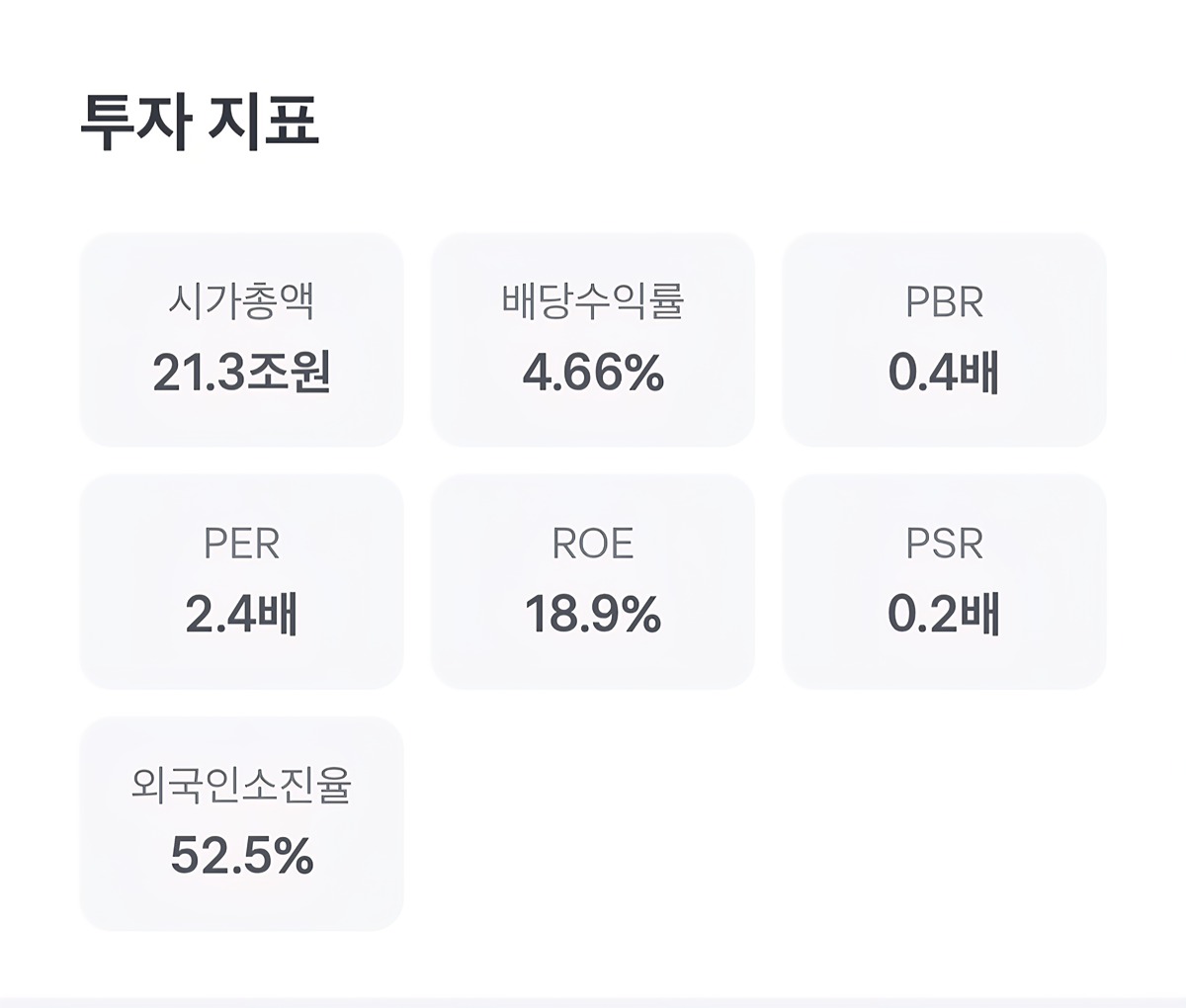Tap the 배당수익률 label

click(593, 300)
